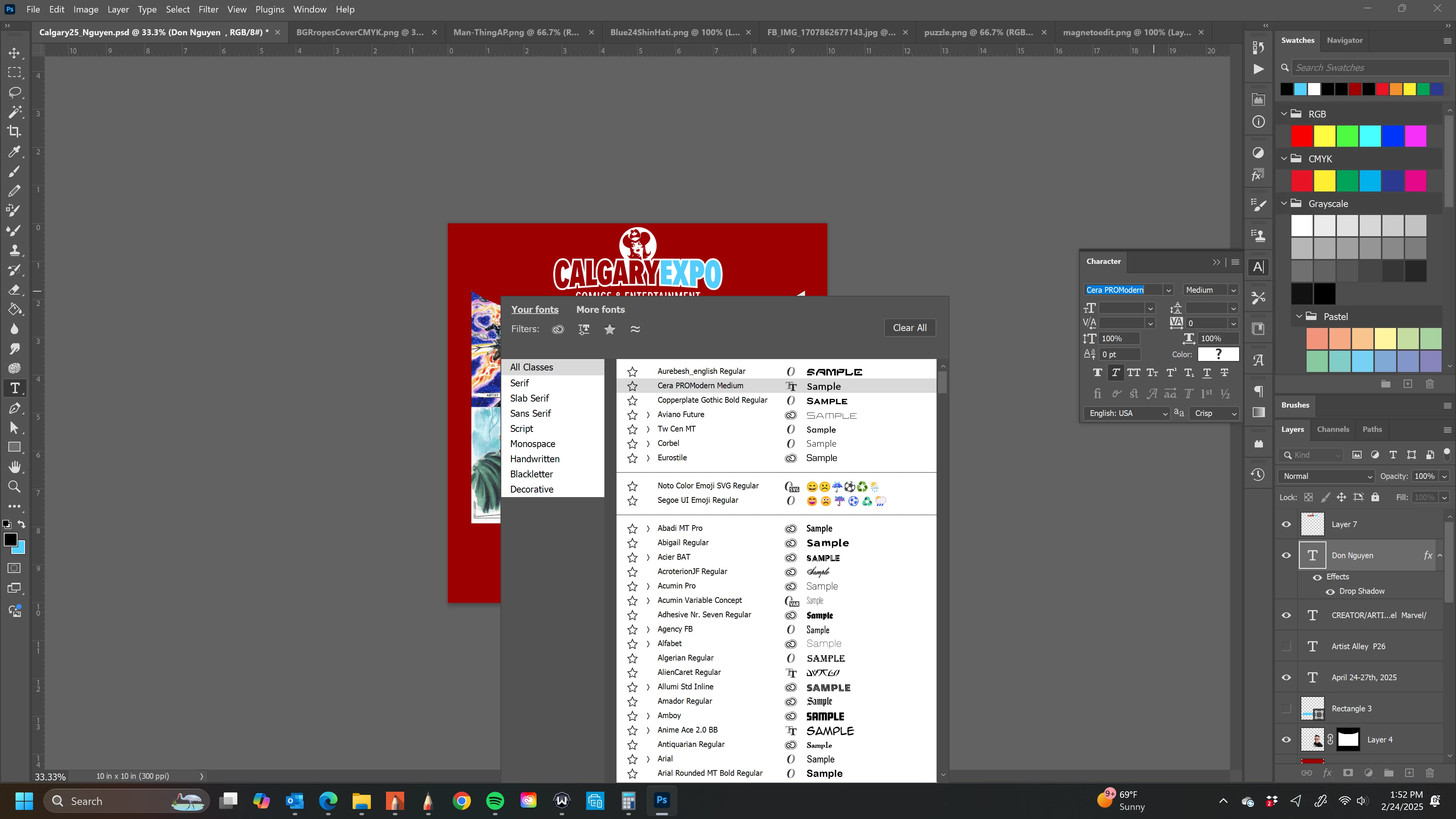Image resolution: width=1456 pixels, height=819 pixels.
Task: Show the Rectangle 3 layer
Action: 1287,709
